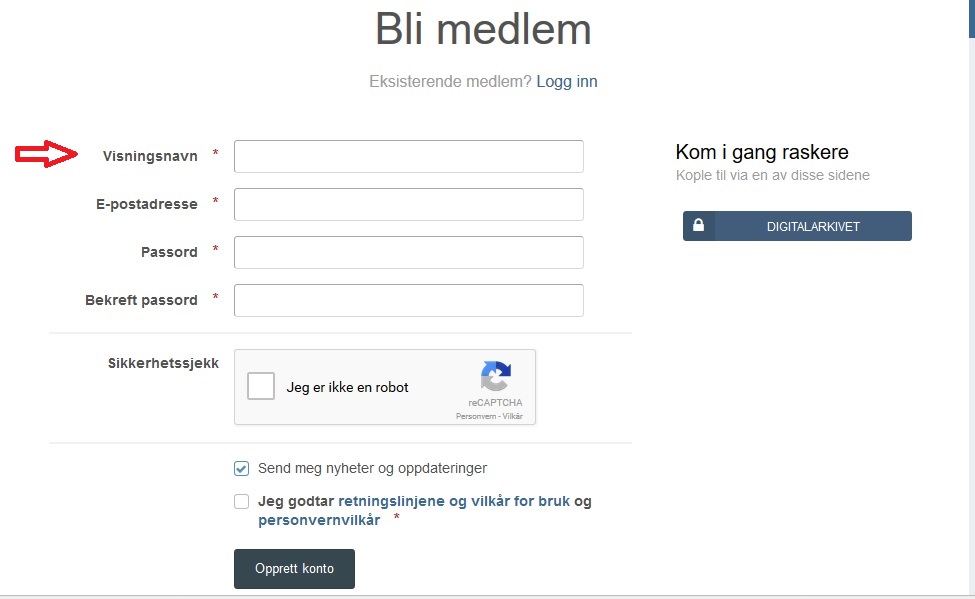975x599 pixels.
Task: Open 'retningslinjene og vilkår for bruk' link
Action: click(x=454, y=501)
